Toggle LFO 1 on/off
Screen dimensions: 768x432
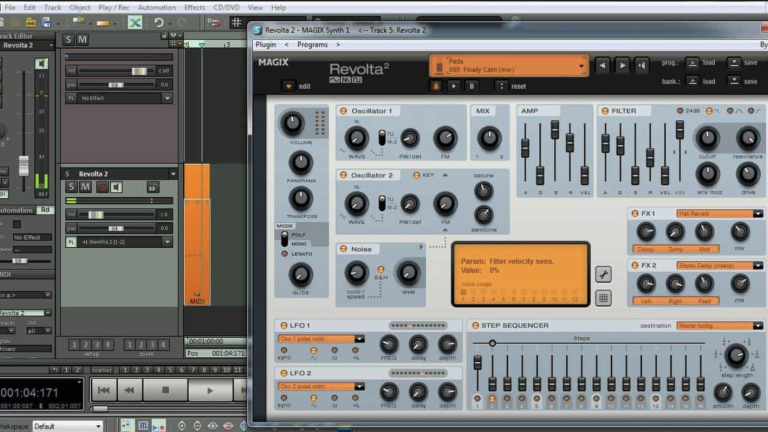[284, 326]
